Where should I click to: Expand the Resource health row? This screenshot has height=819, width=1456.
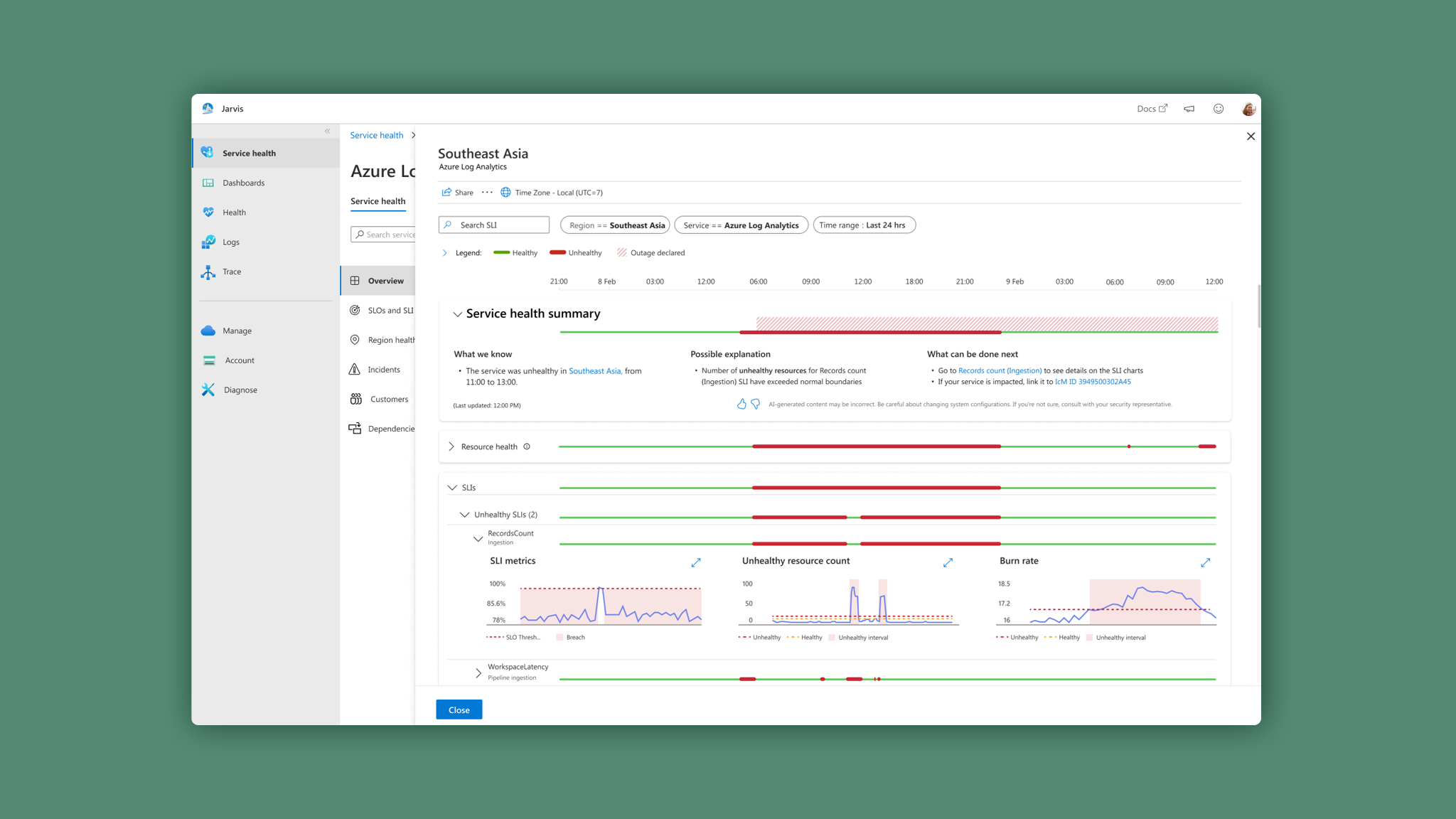coord(451,446)
